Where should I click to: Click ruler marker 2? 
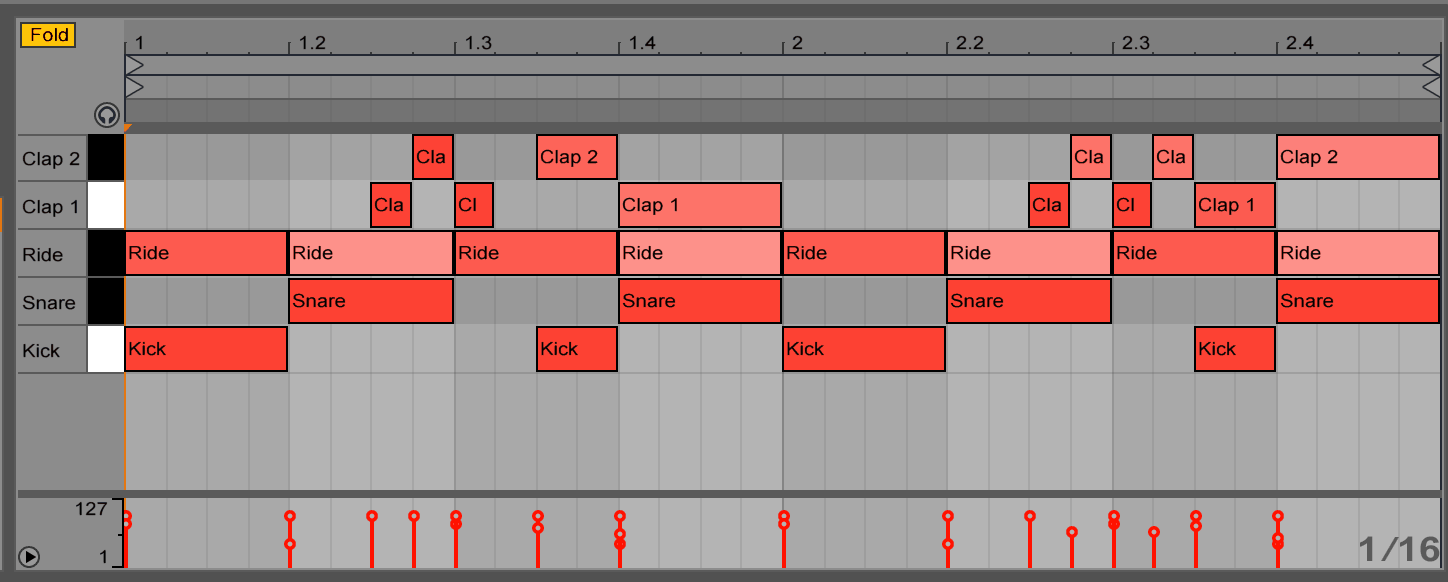tap(797, 43)
